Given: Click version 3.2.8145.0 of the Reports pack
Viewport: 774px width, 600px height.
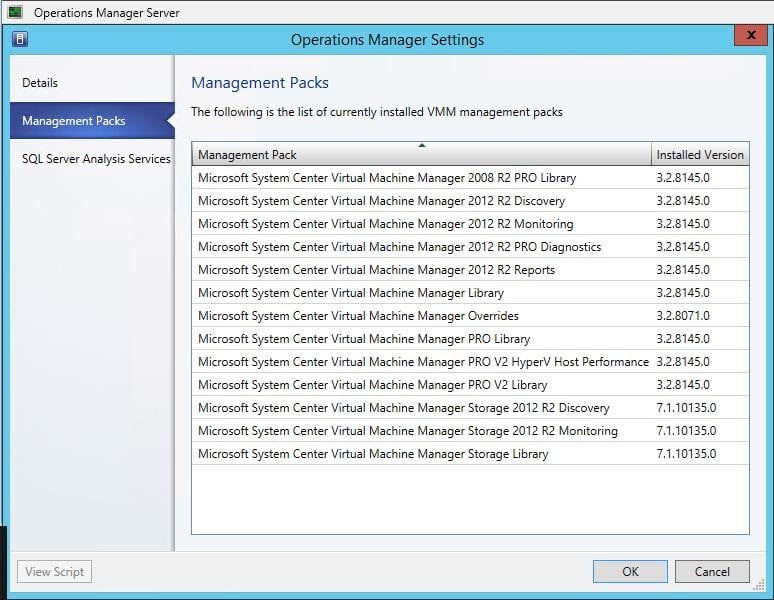Looking at the screenshot, I should (683, 269).
